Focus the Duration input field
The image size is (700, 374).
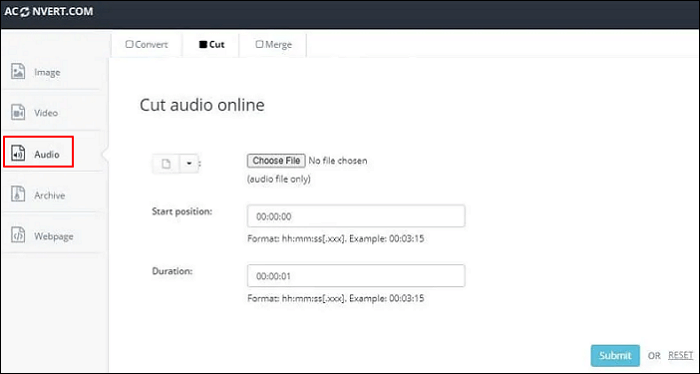click(356, 276)
